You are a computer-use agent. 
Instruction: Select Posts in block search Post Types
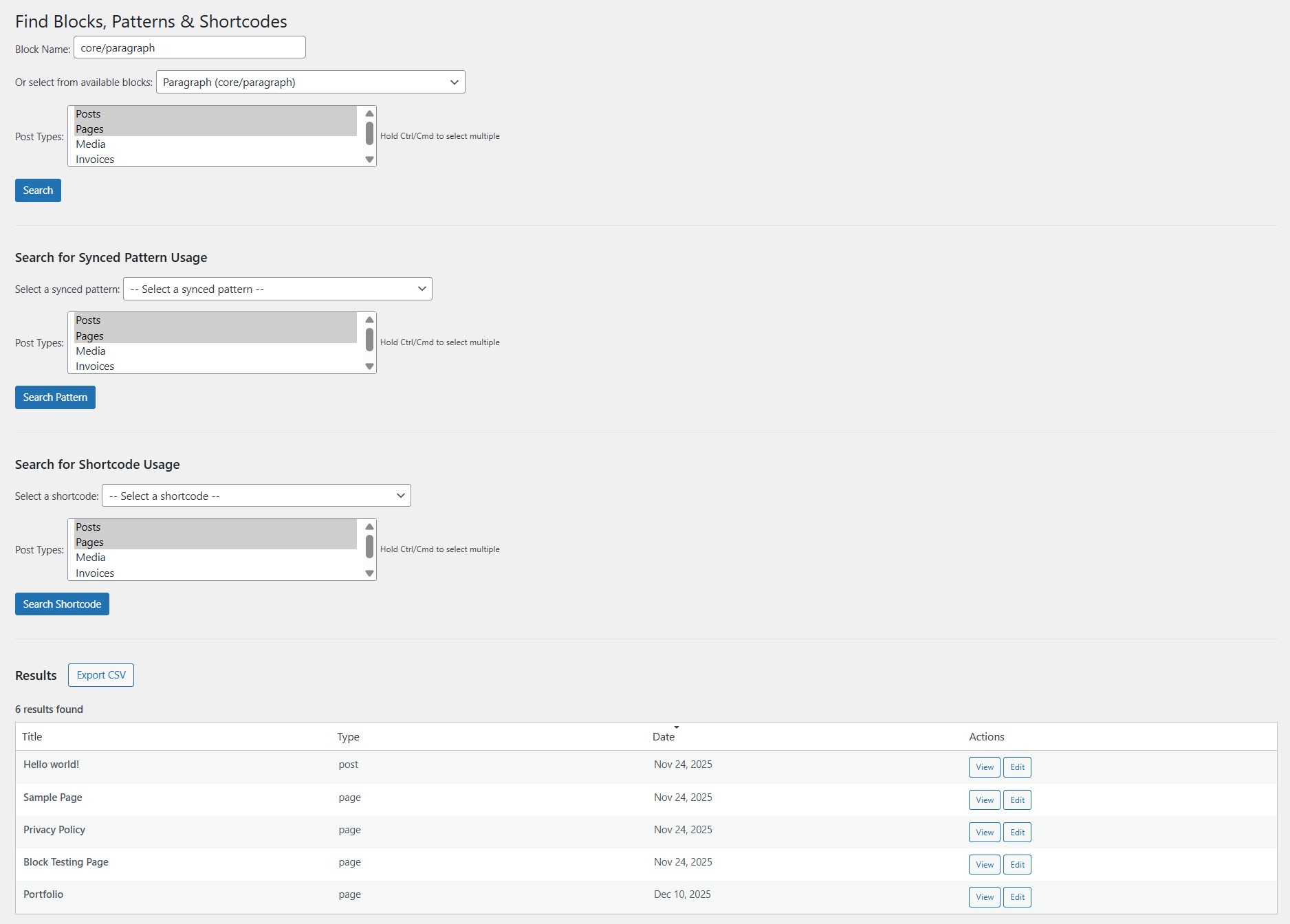(215, 113)
